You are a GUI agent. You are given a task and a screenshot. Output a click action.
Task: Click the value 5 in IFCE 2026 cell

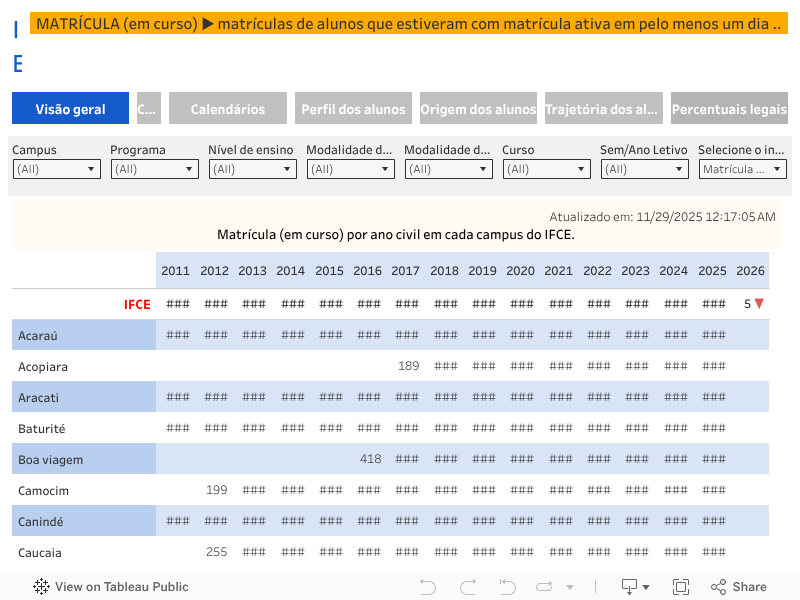(747, 304)
